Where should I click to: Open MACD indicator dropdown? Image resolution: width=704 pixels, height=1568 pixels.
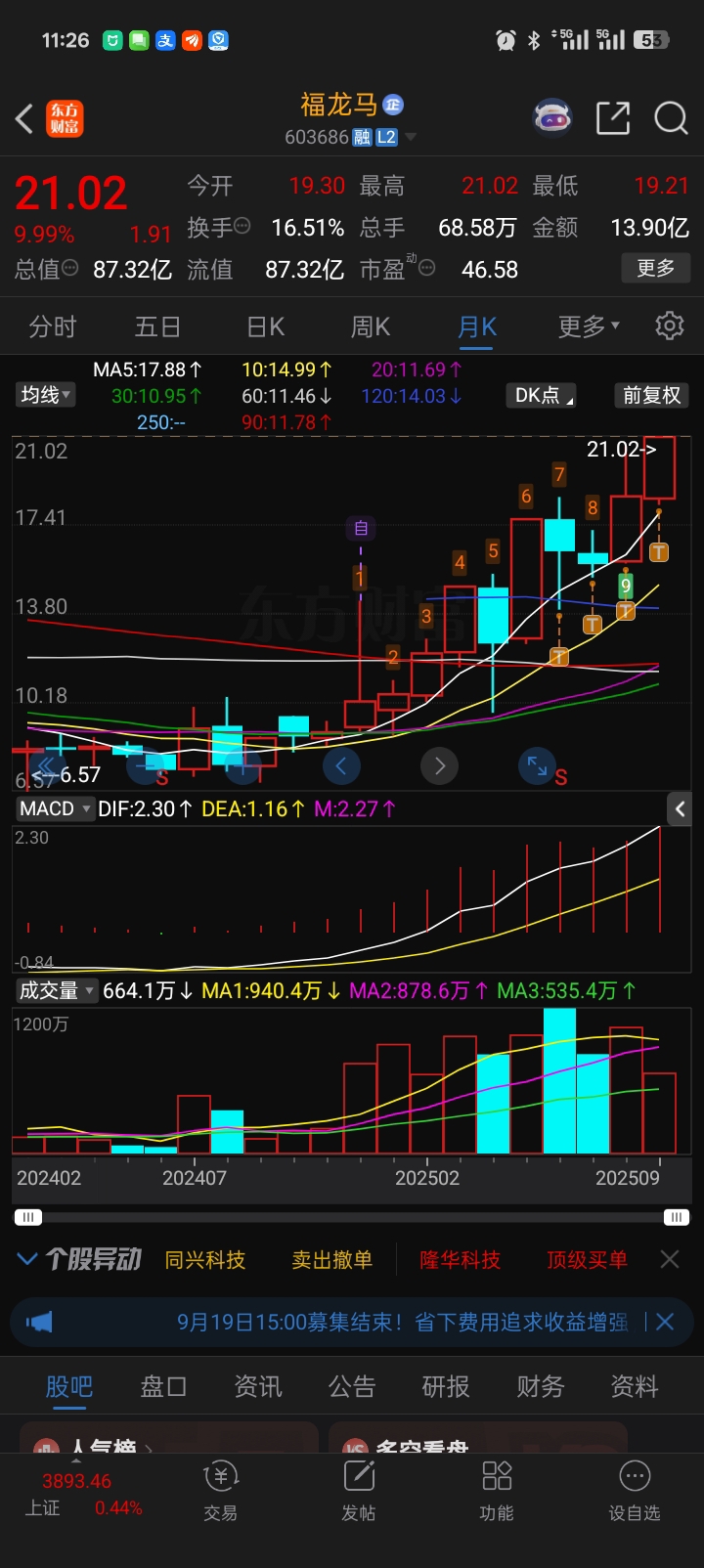coord(55,808)
